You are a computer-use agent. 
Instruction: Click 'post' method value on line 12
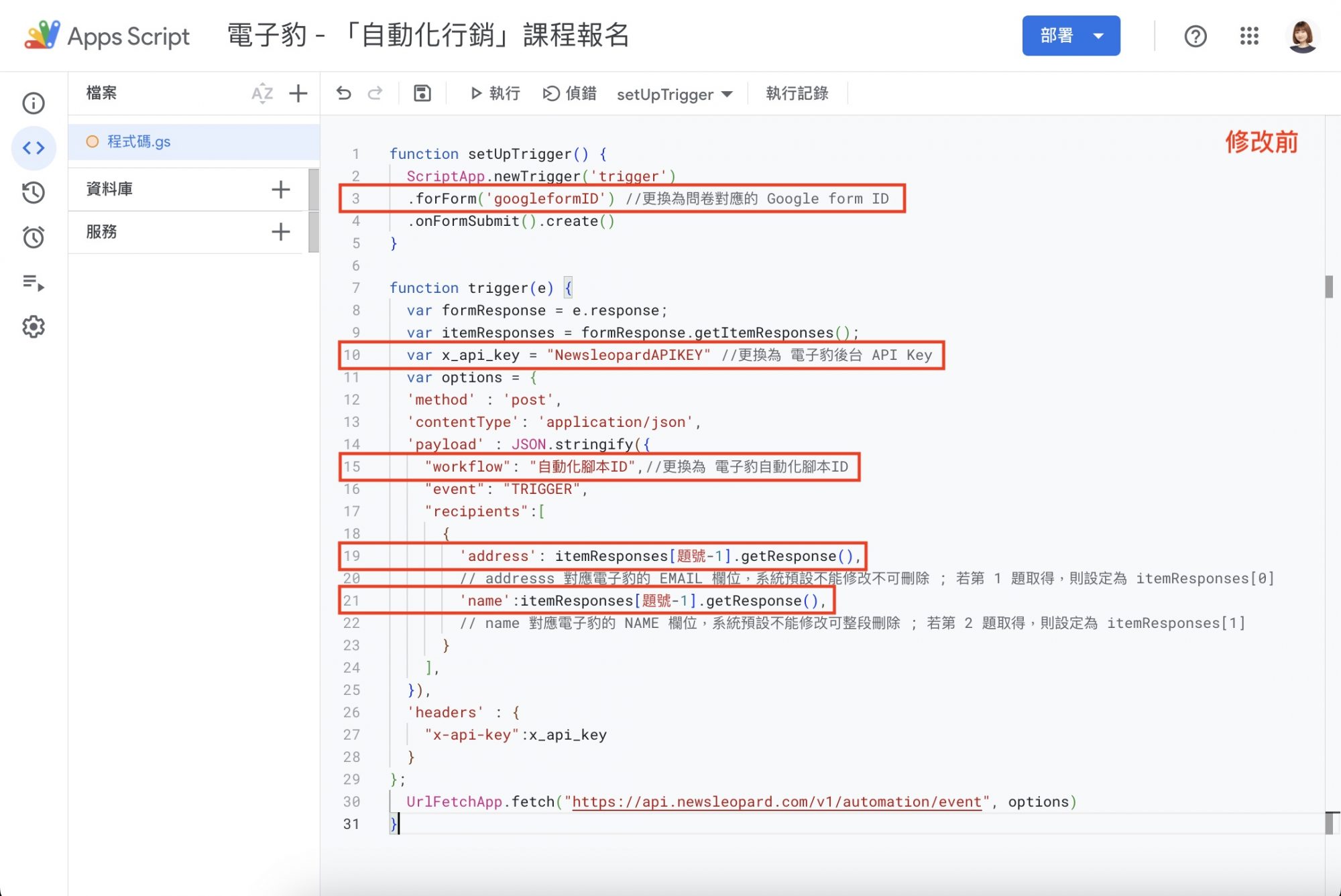[x=528, y=399]
